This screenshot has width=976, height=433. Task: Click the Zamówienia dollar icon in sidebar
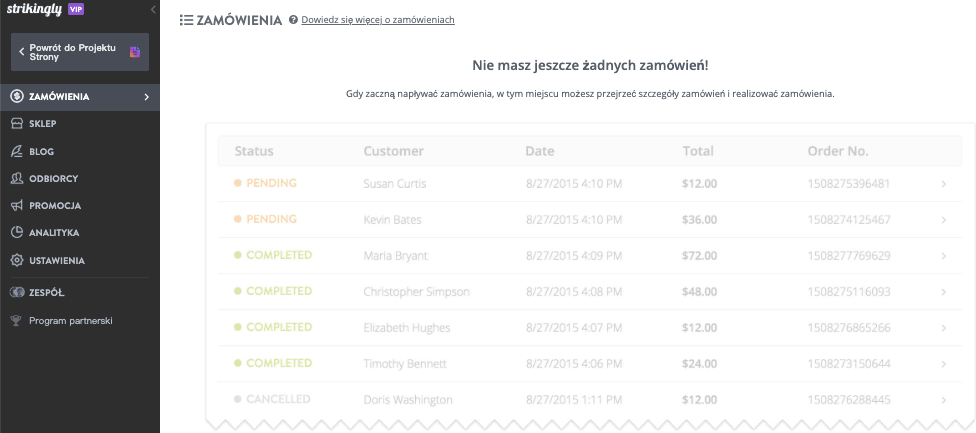click(17, 97)
